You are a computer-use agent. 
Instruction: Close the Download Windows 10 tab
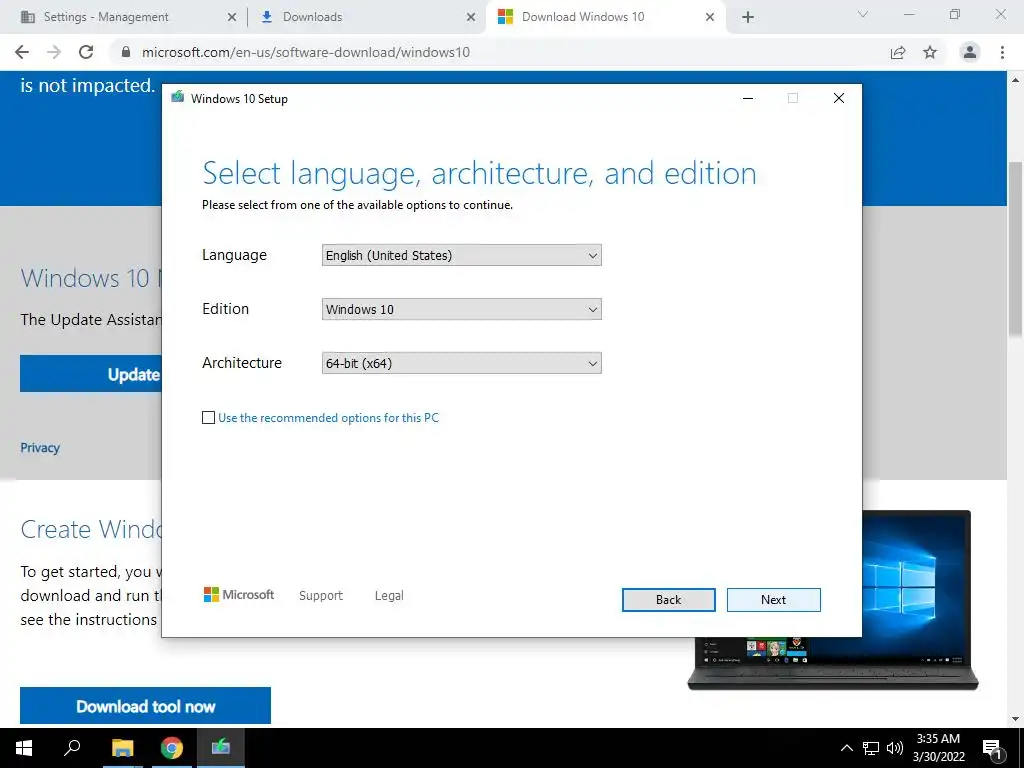710,17
